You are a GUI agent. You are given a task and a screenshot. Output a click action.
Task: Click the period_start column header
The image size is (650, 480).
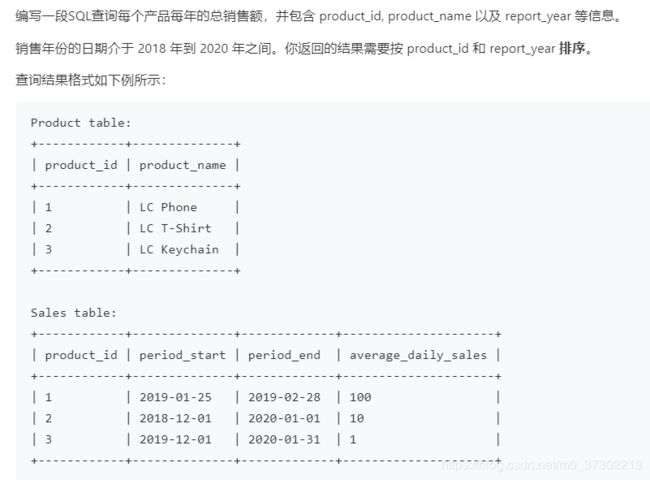[x=183, y=355]
